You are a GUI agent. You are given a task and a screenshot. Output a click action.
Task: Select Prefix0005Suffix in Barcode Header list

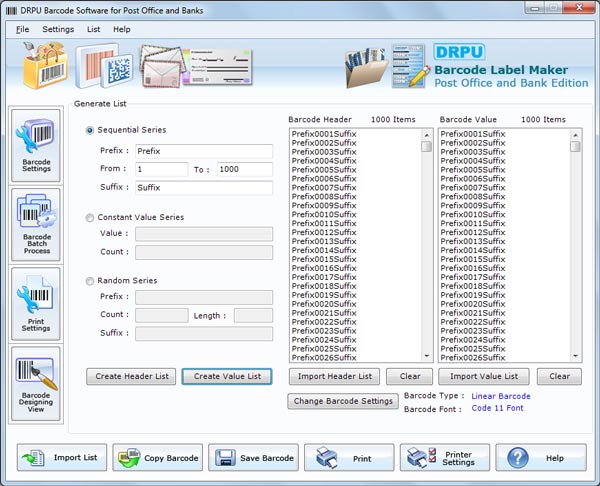pos(324,170)
